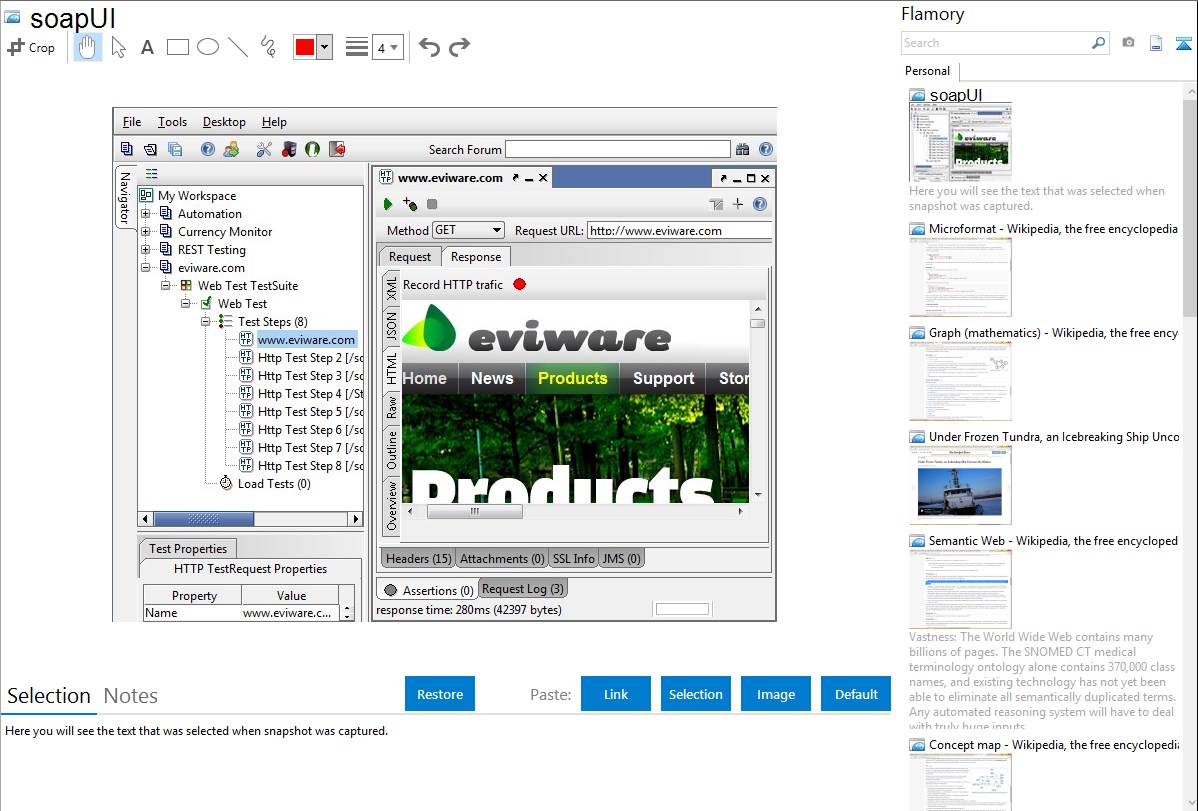Open the line width dropdown
The height and width of the screenshot is (811, 1198).
(388, 48)
